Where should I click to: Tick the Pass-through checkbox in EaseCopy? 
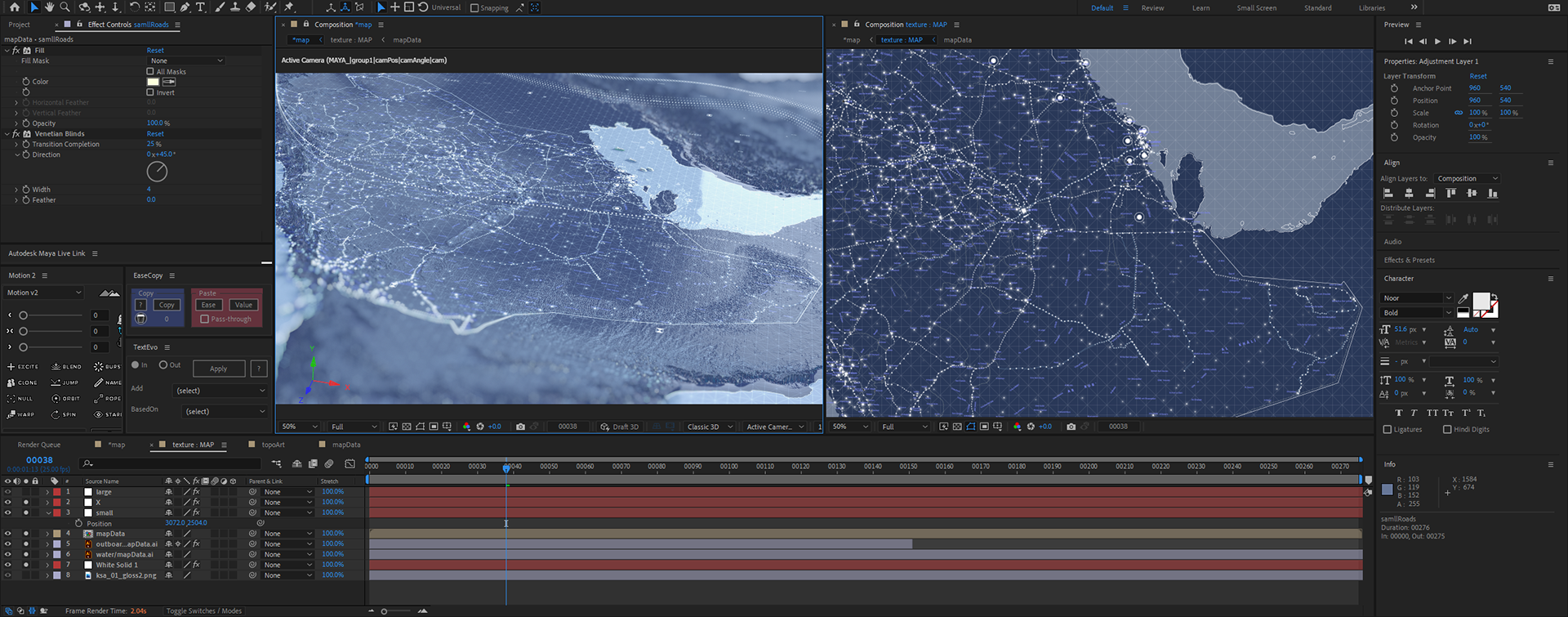tap(205, 320)
